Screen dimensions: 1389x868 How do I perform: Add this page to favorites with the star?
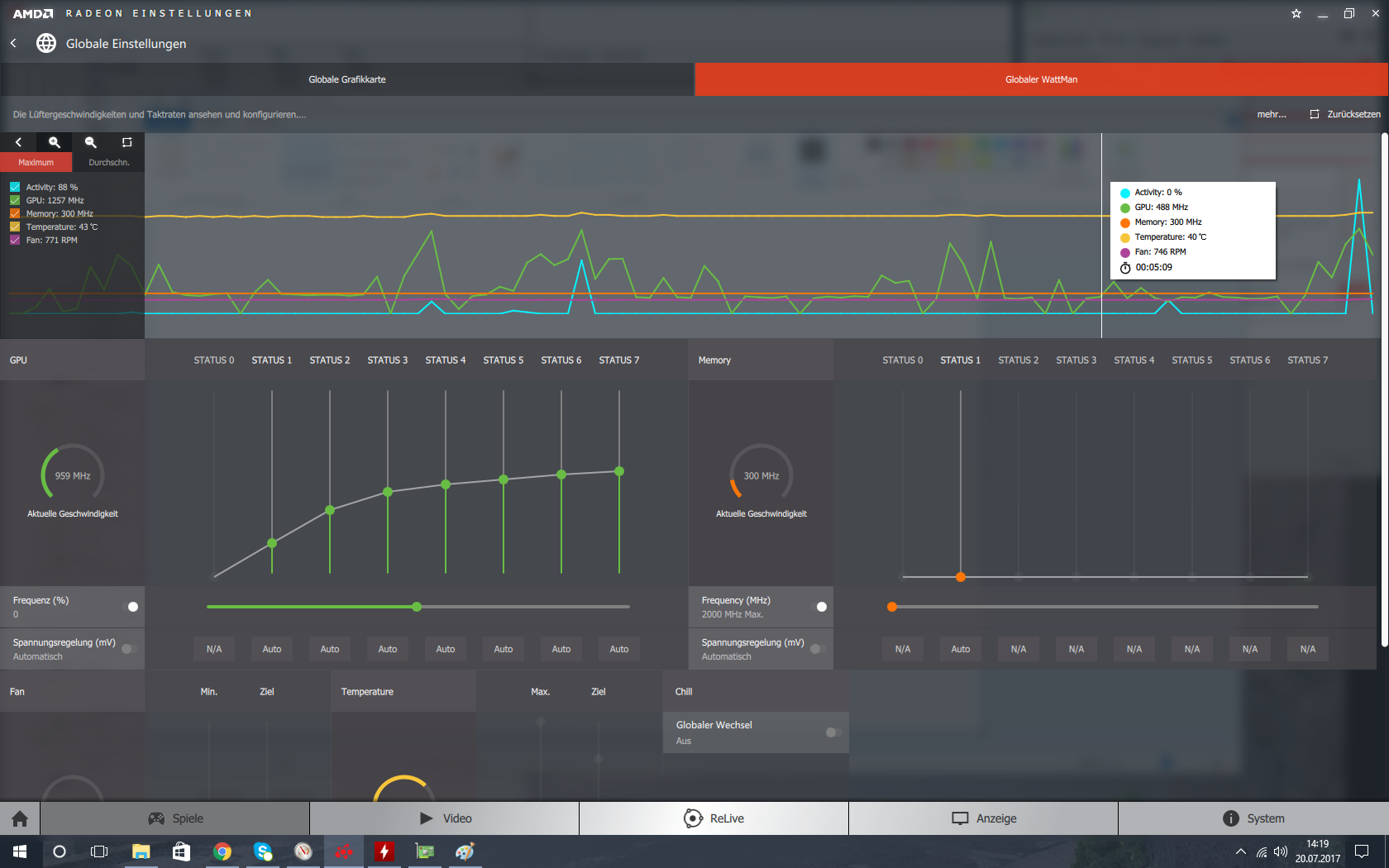coord(1296,13)
